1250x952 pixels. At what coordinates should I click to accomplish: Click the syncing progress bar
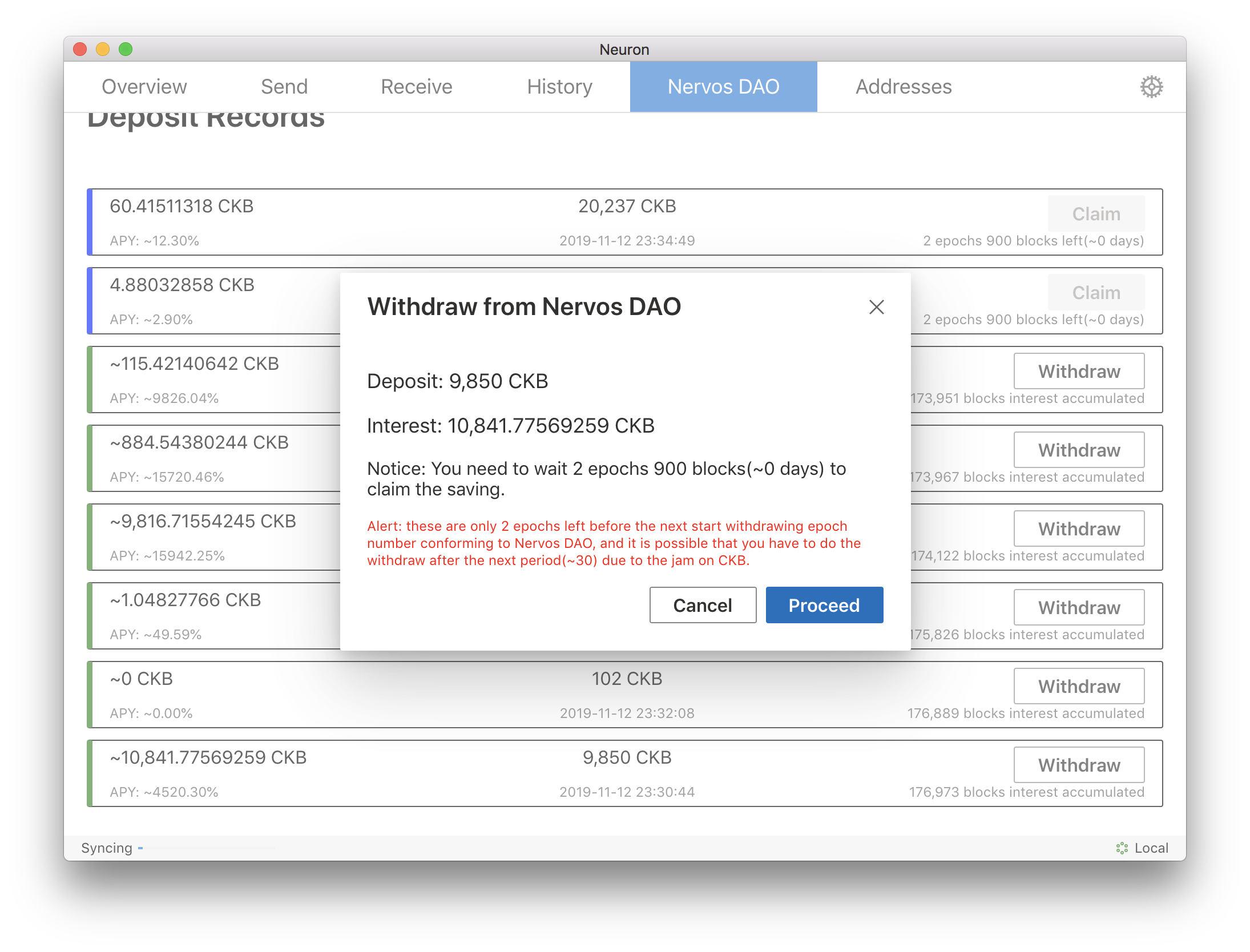pos(206,848)
